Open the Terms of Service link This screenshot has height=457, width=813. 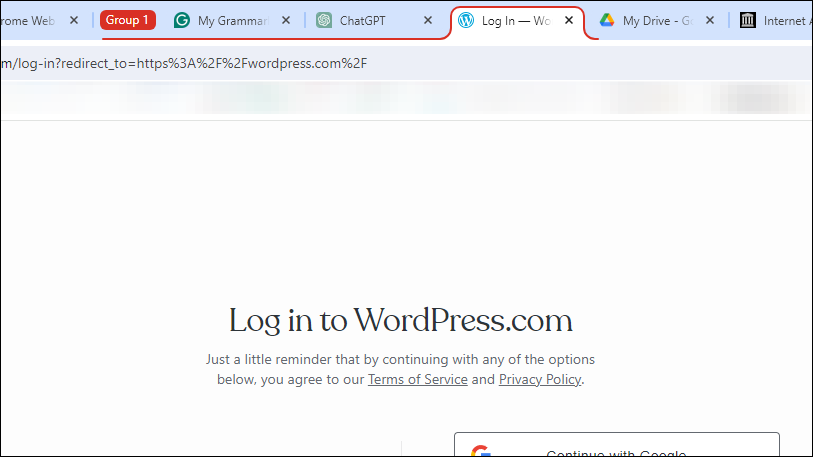(x=417, y=380)
